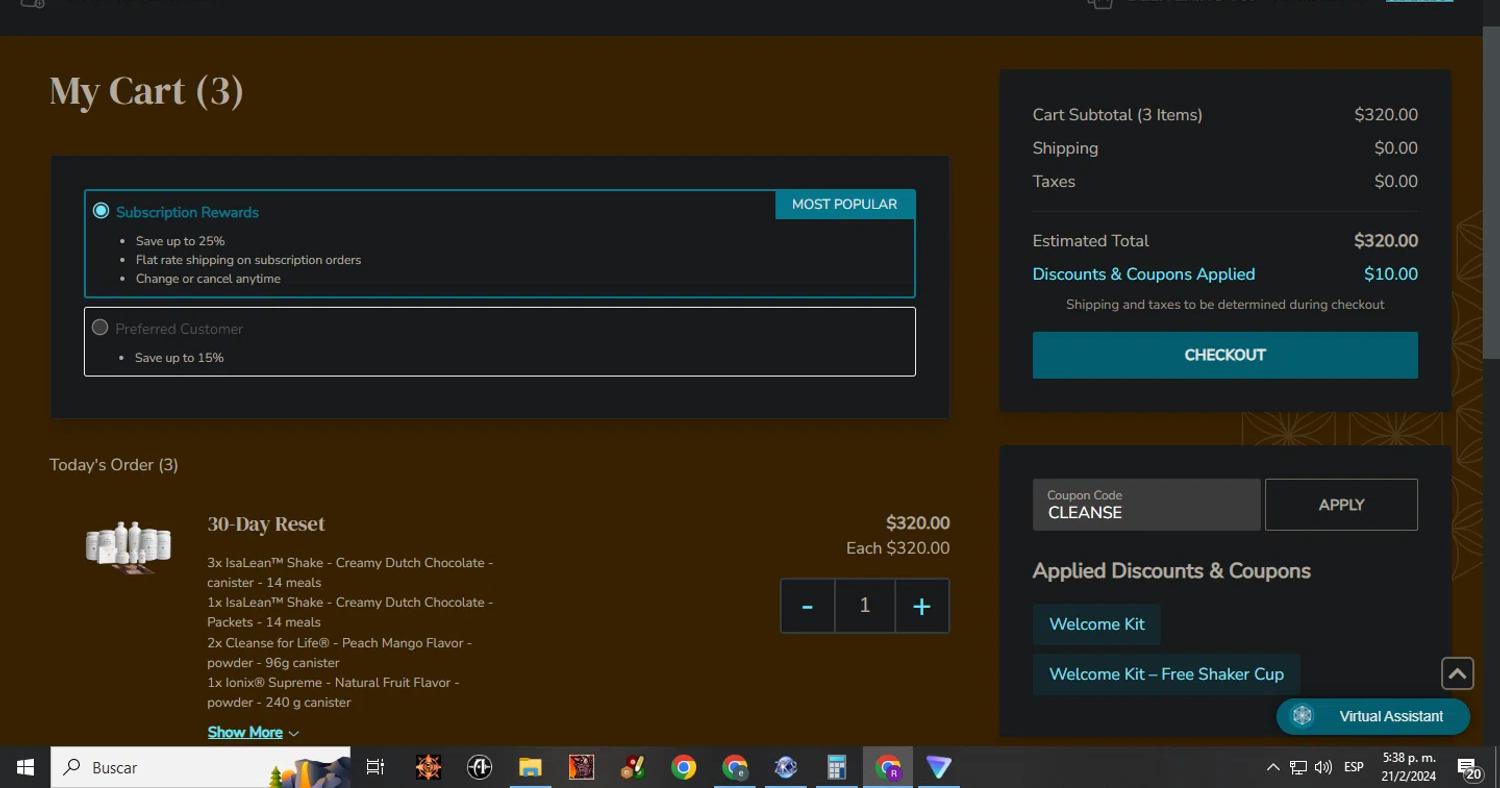Open the 30-Day Reset product thumbnail
This screenshot has width=1500, height=788.
coord(128,547)
